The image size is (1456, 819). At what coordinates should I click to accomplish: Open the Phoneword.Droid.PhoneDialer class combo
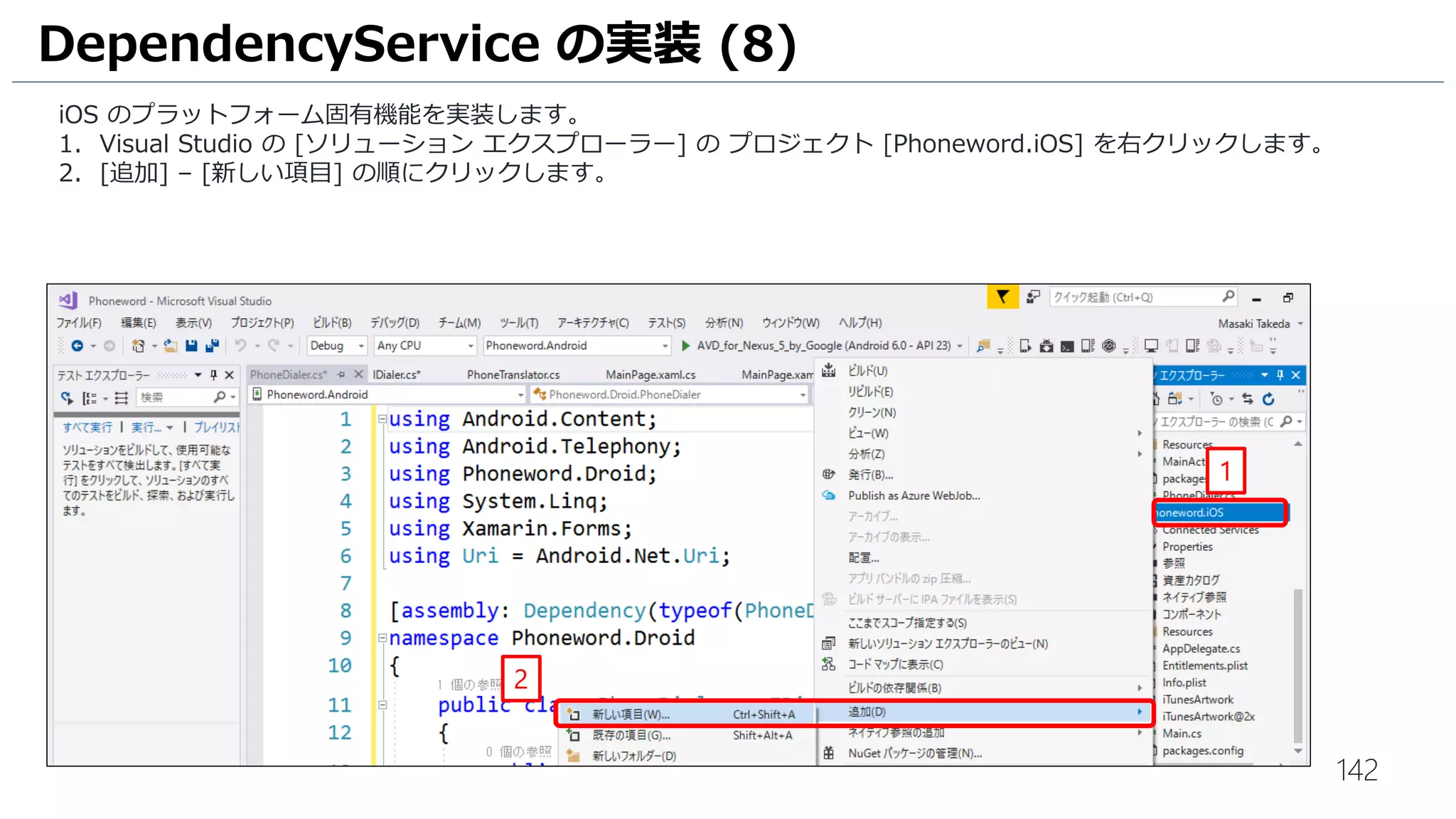click(670, 394)
